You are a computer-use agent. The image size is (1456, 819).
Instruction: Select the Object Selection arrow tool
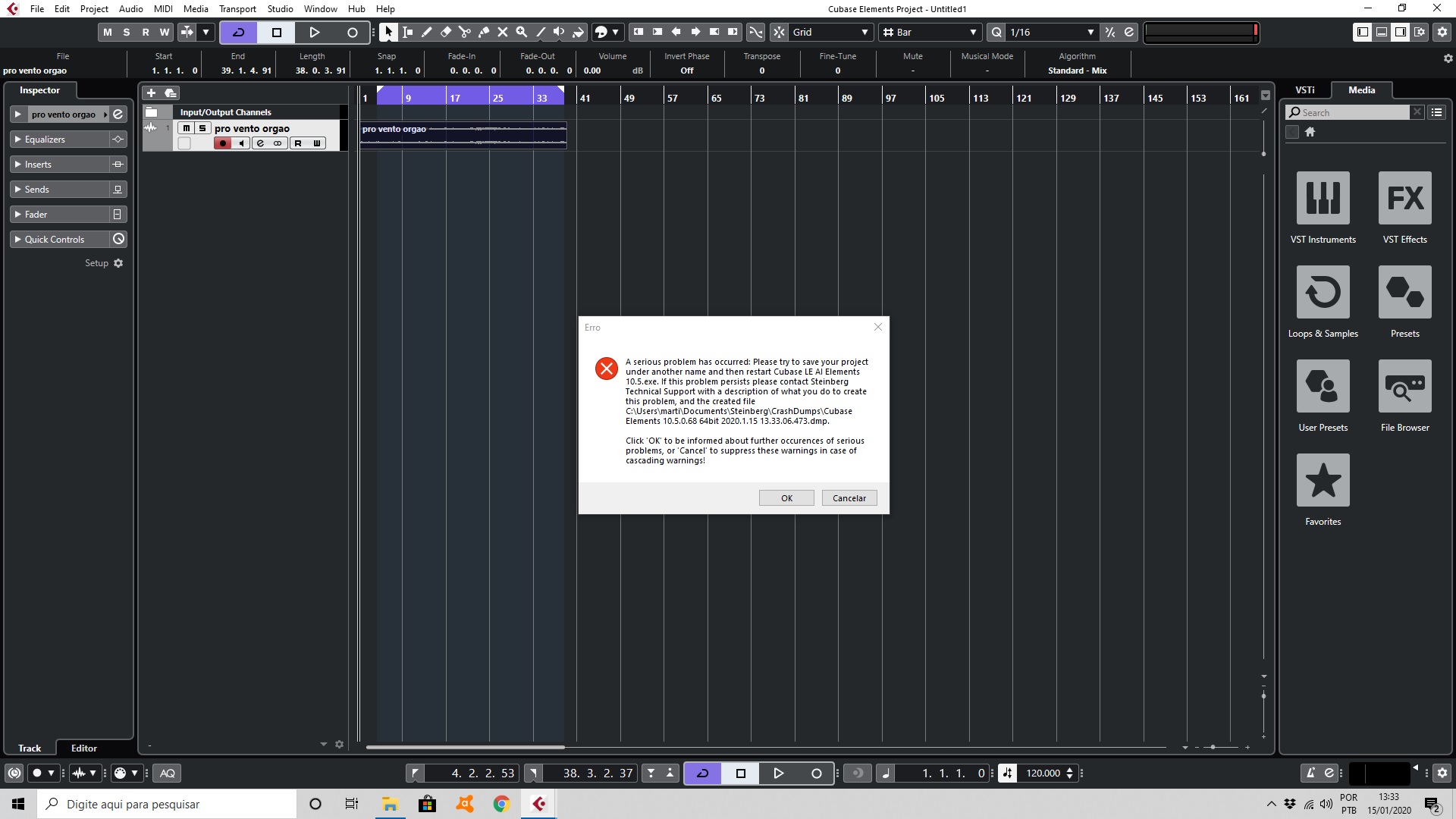(x=388, y=32)
